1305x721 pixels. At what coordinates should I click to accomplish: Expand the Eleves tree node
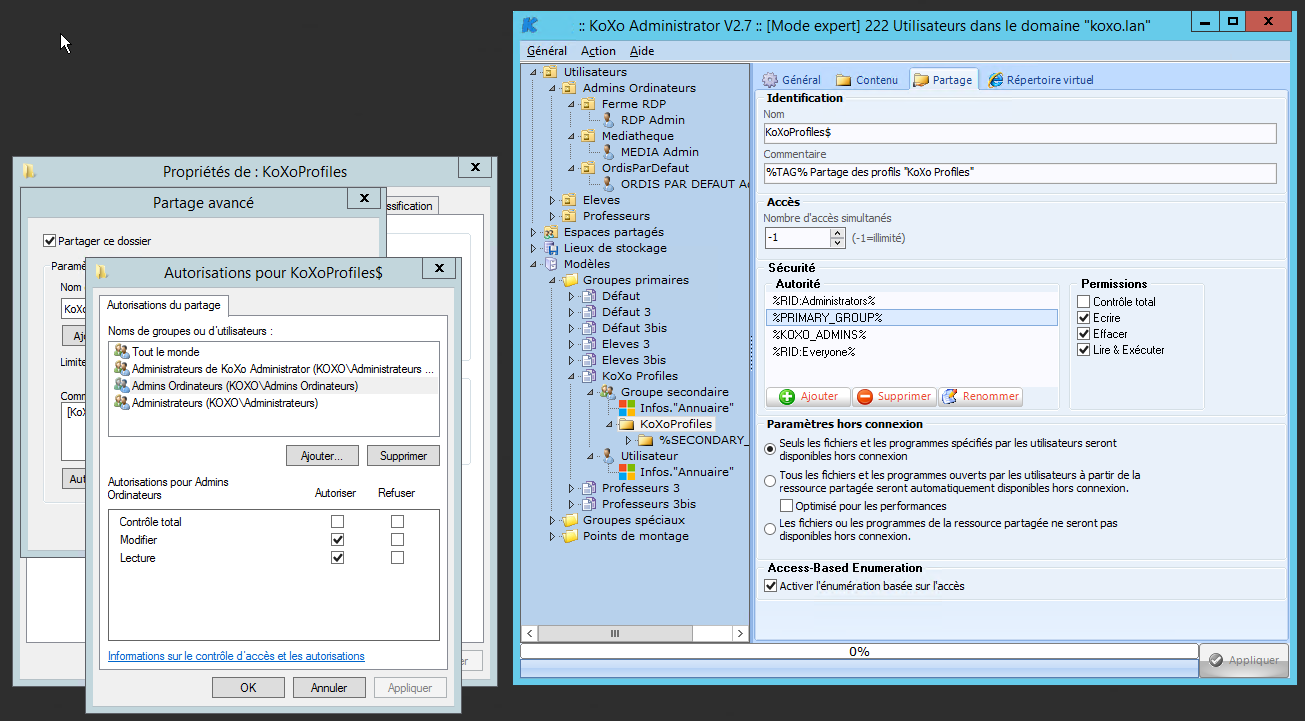coord(552,200)
